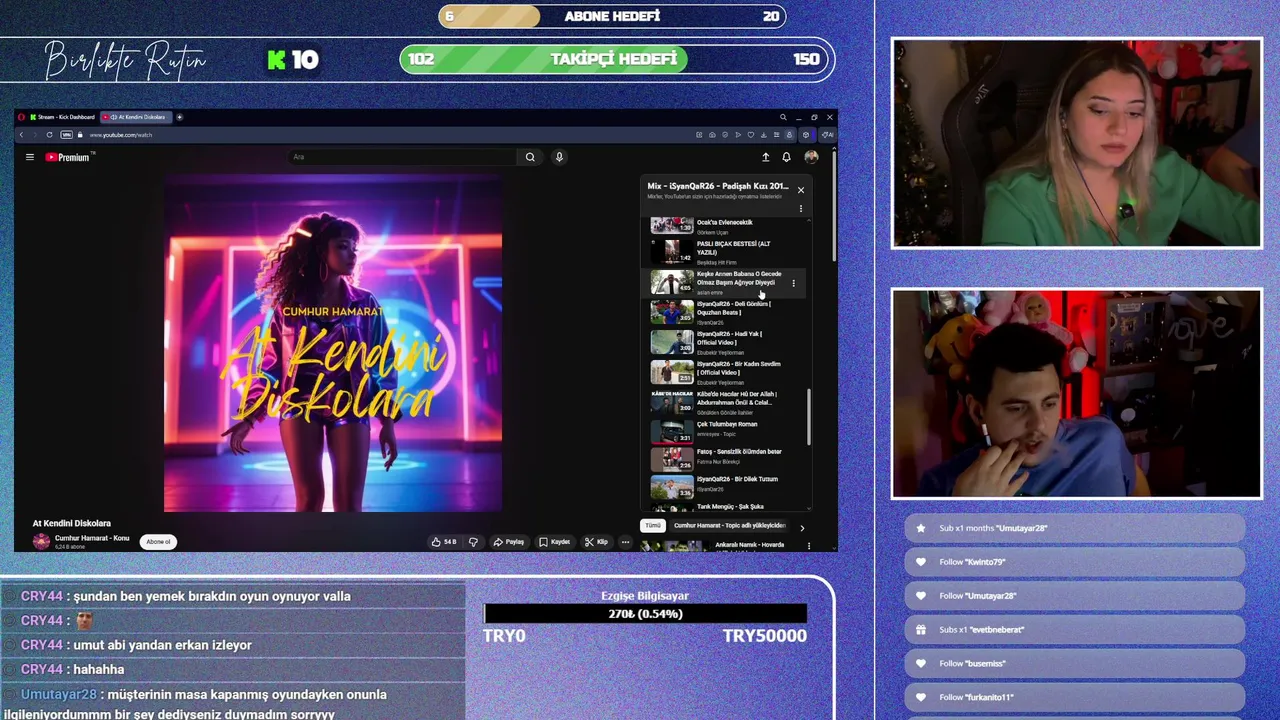This screenshot has width=1280, height=720.
Task: Like the video with thumbs up 54 B
Action: click(444, 542)
